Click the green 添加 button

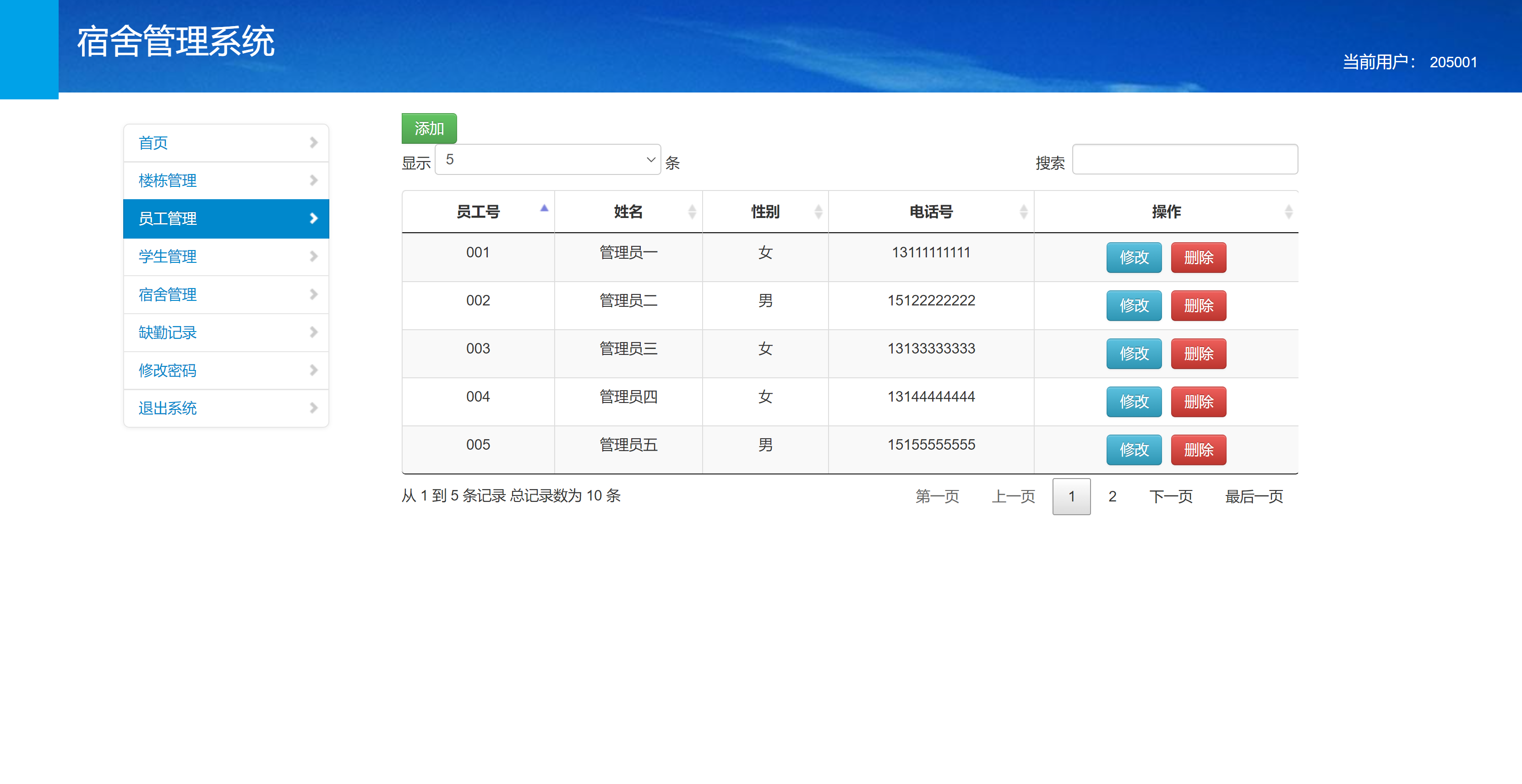[x=429, y=128]
